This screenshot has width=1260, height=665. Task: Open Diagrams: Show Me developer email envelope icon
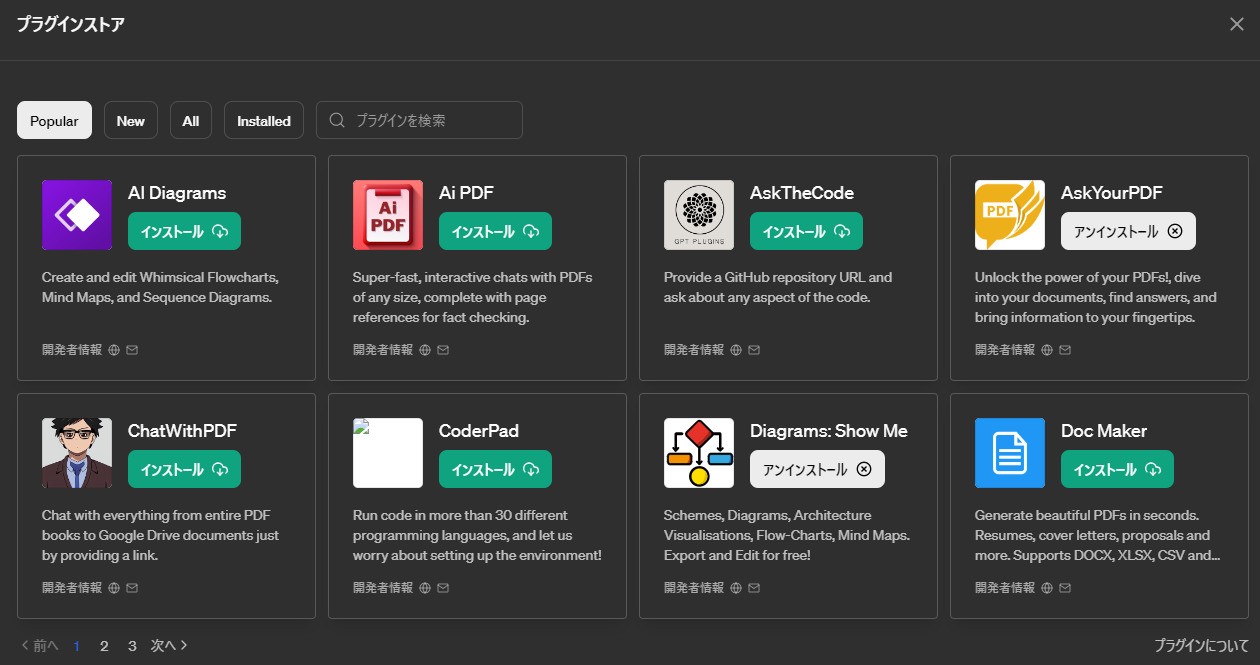click(x=754, y=588)
